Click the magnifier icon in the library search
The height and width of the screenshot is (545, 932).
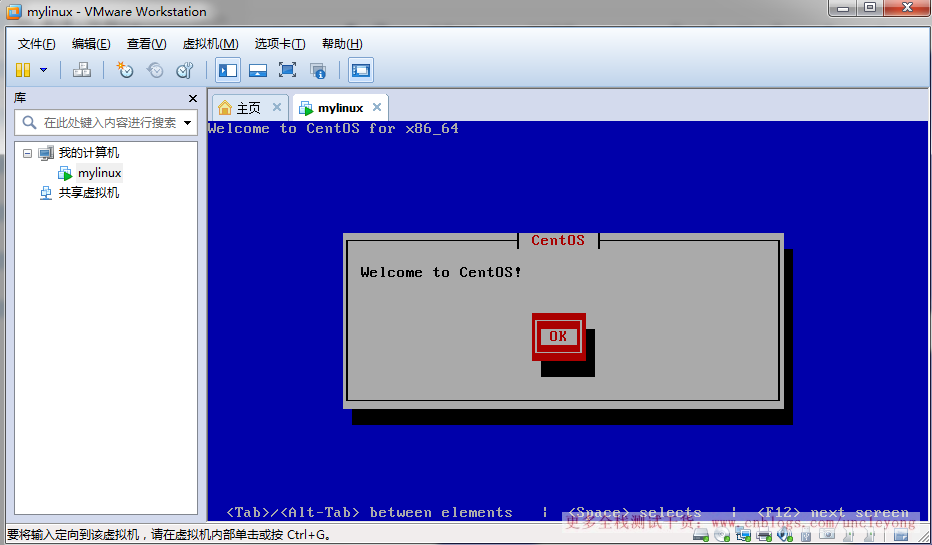pyautogui.click(x=29, y=123)
